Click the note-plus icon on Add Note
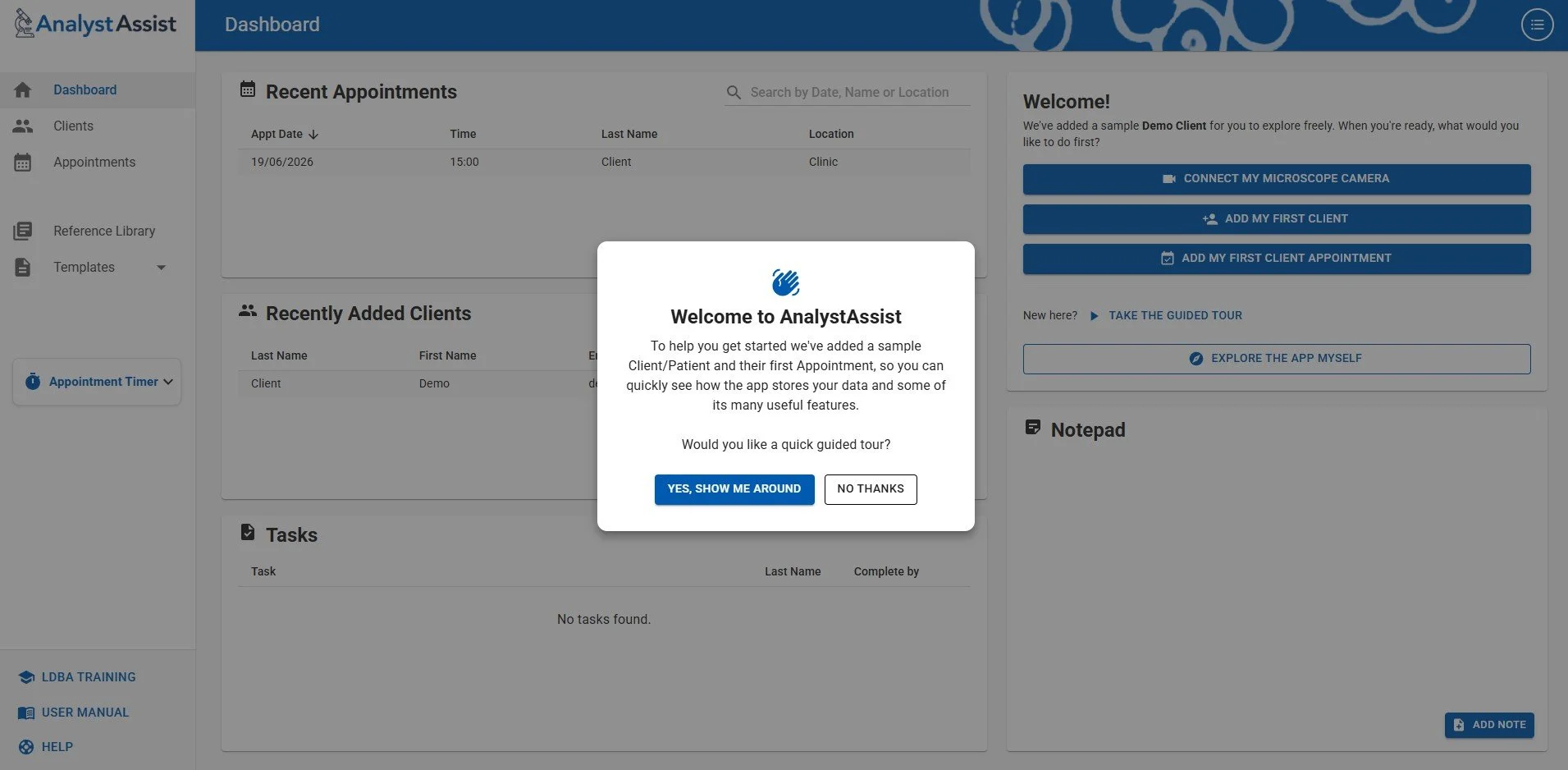Screen dimensions: 1568x770 click(x=1459, y=725)
